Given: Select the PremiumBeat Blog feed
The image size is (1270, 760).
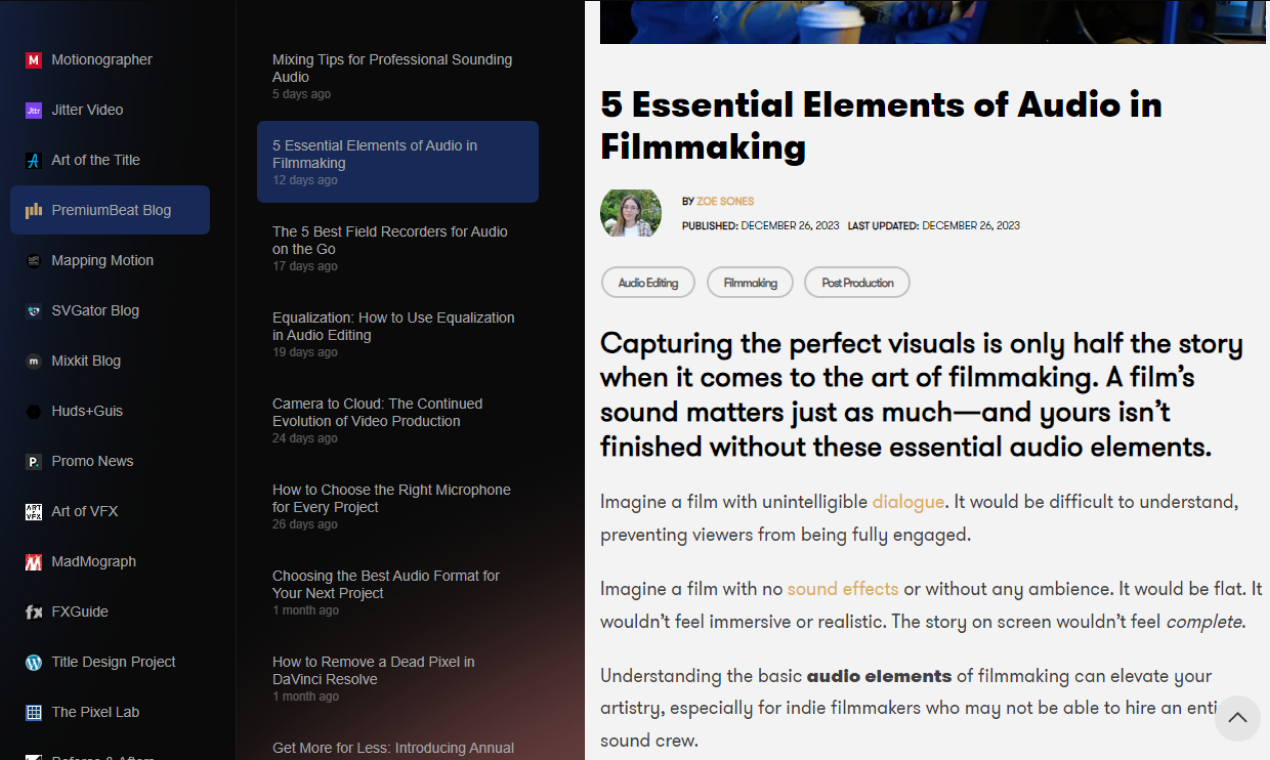Looking at the screenshot, I should click(x=110, y=210).
